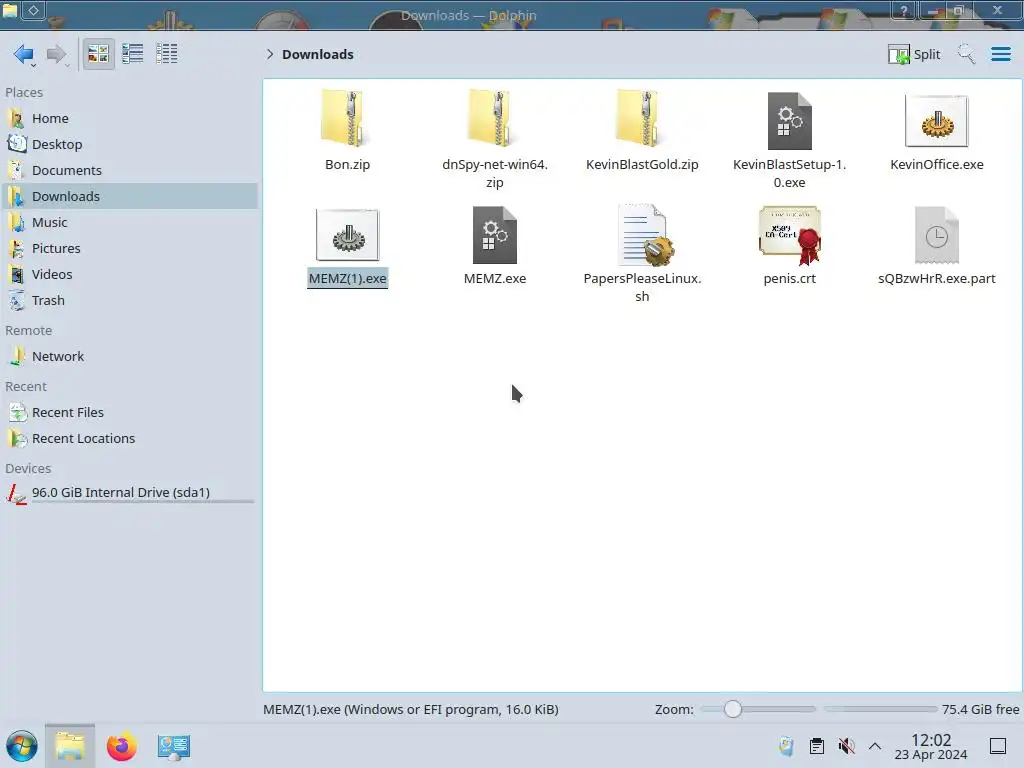Select KevinBlastGold.zip archive icon
This screenshot has height=768, width=1024.
(642, 119)
